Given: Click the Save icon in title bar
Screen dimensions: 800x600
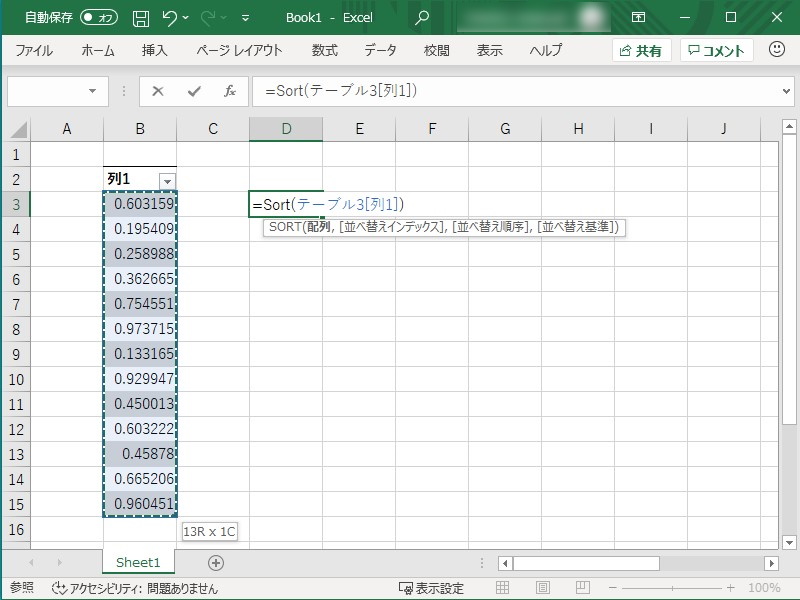Looking at the screenshot, I should tap(141, 18).
